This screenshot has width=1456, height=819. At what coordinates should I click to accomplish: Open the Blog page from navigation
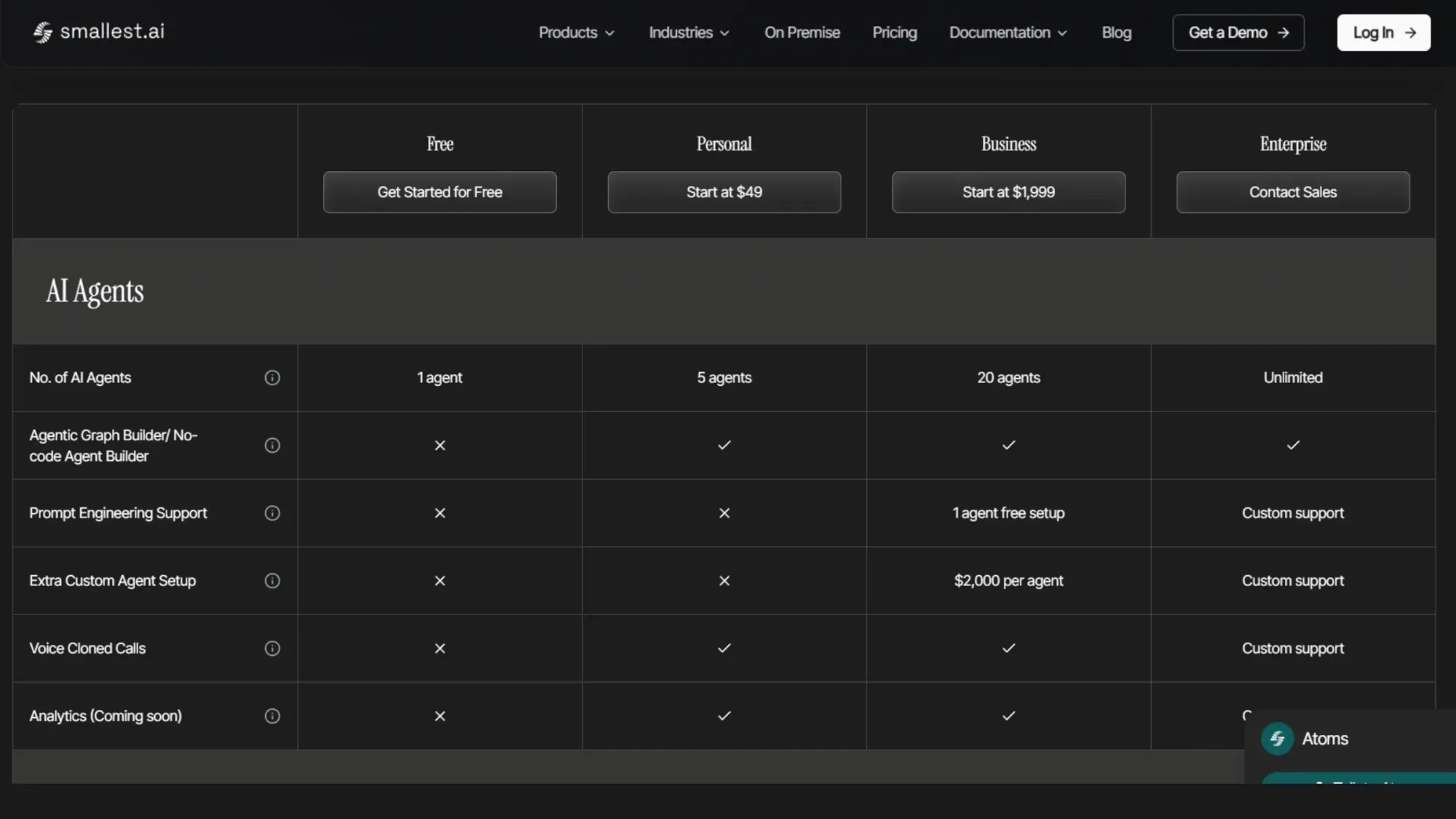tap(1115, 33)
